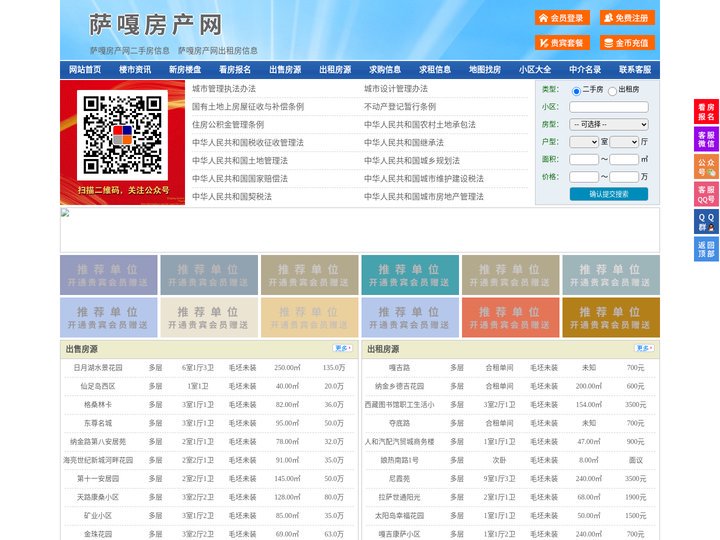Open 出租房源 in navigation bar

coord(335,70)
